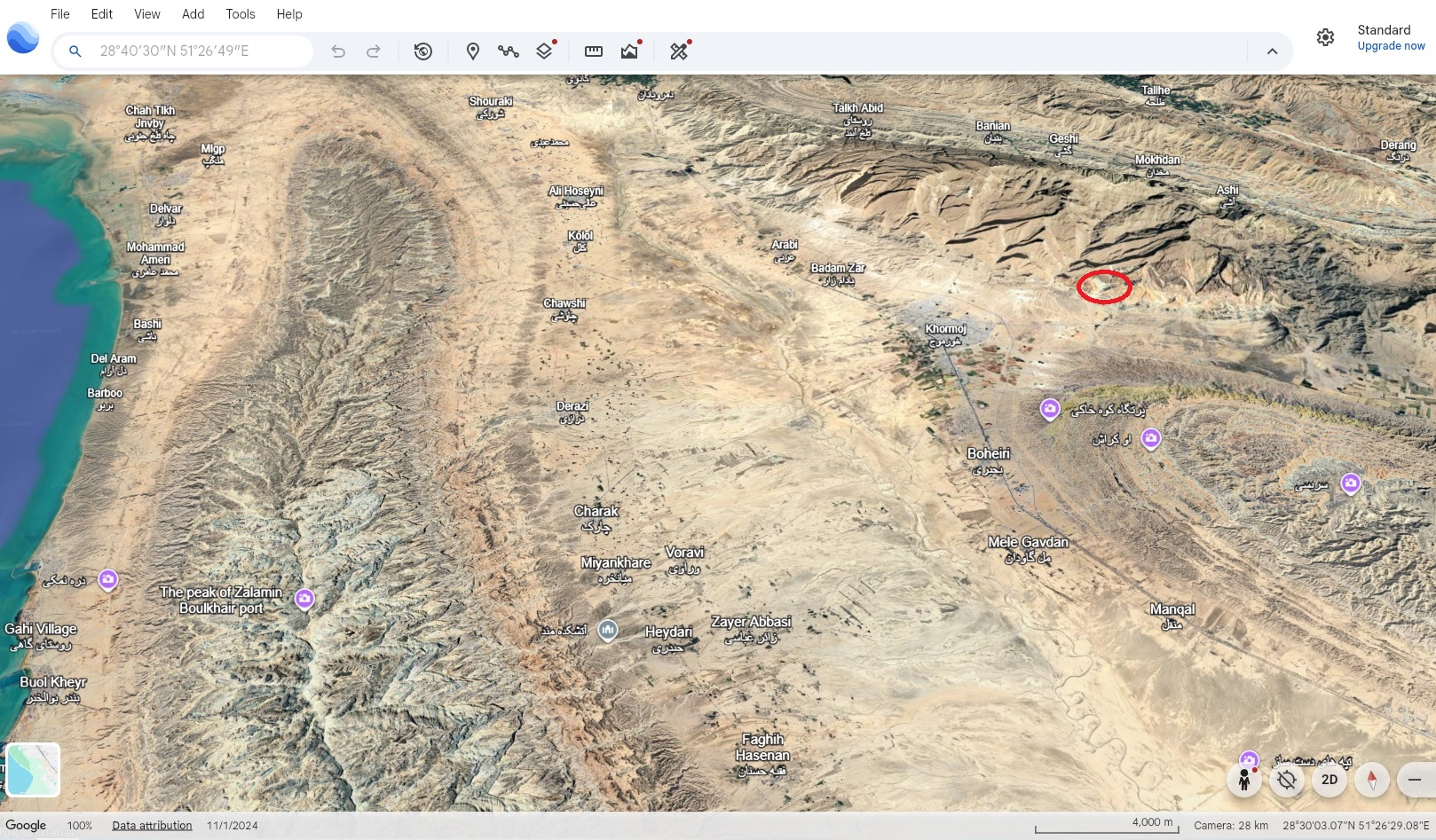Open the map style thumbnail selector
This screenshot has height=840, width=1436.
[x=33, y=770]
